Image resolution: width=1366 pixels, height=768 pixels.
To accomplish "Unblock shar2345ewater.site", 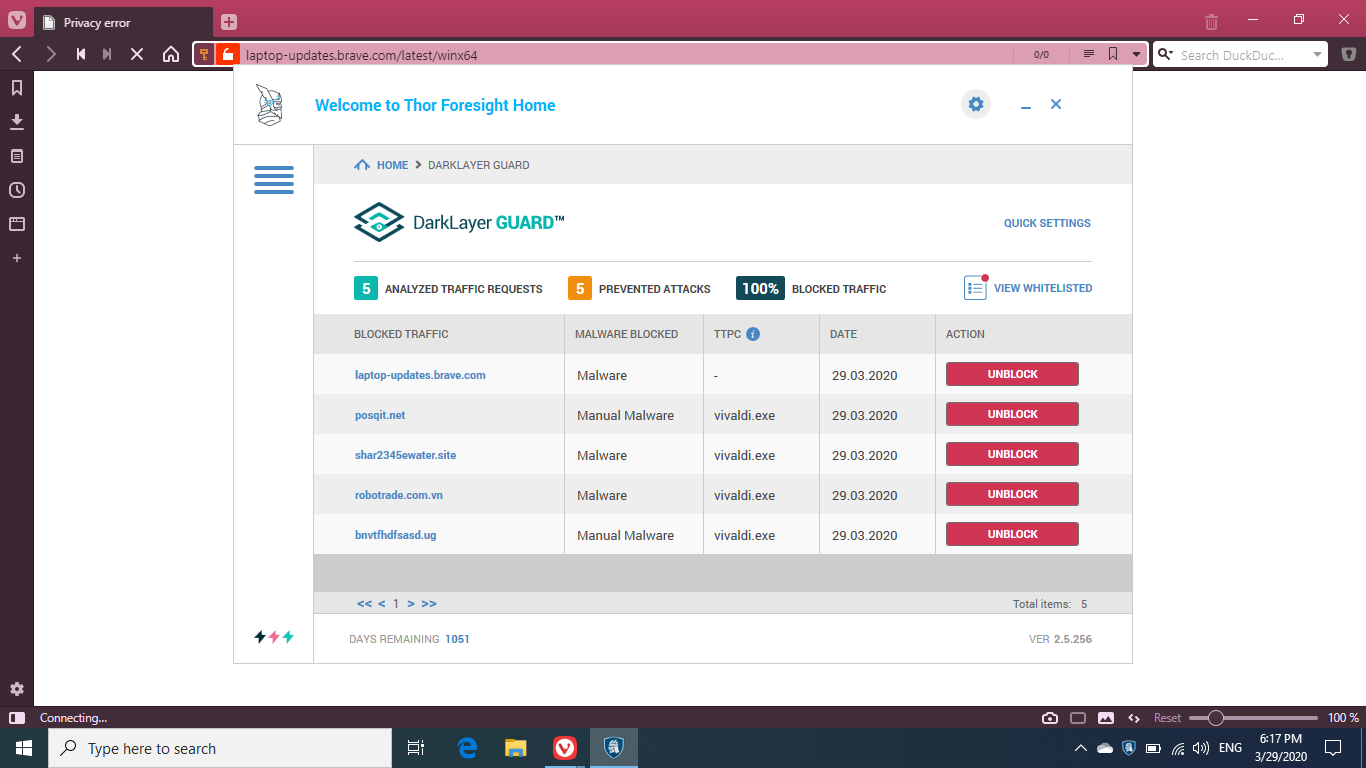I will pyautogui.click(x=1012, y=454).
